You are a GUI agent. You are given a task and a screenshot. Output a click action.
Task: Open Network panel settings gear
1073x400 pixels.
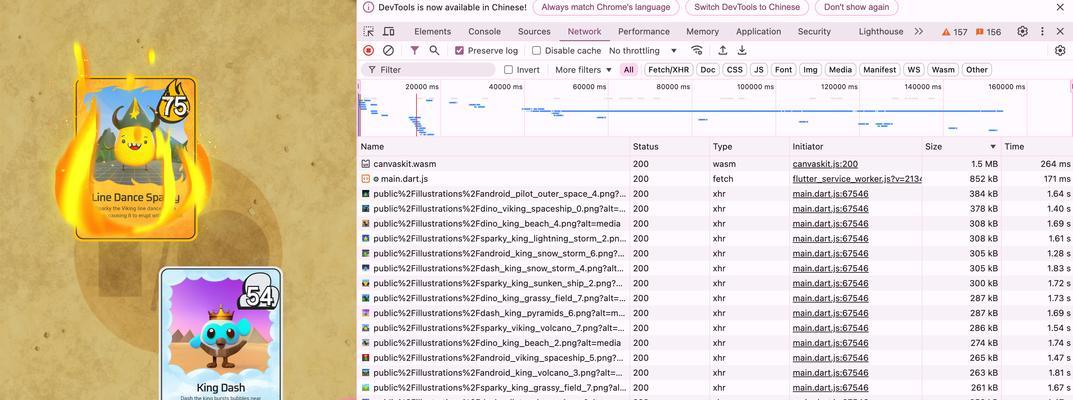pos(1060,51)
